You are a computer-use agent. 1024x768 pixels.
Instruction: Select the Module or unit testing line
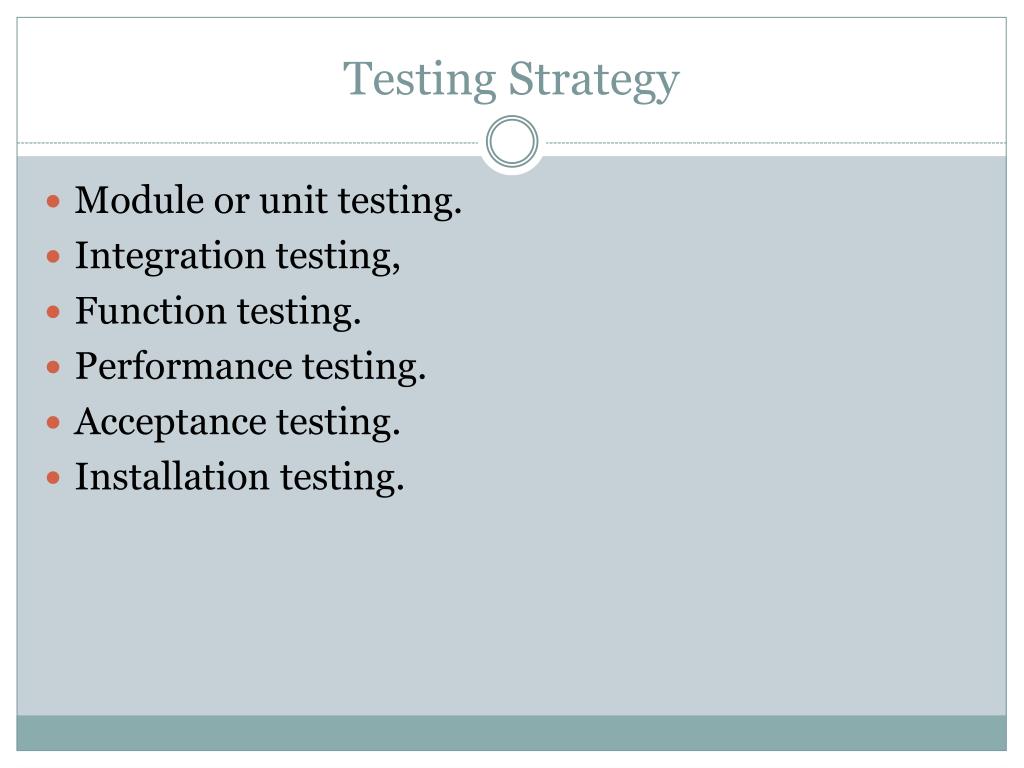[268, 200]
